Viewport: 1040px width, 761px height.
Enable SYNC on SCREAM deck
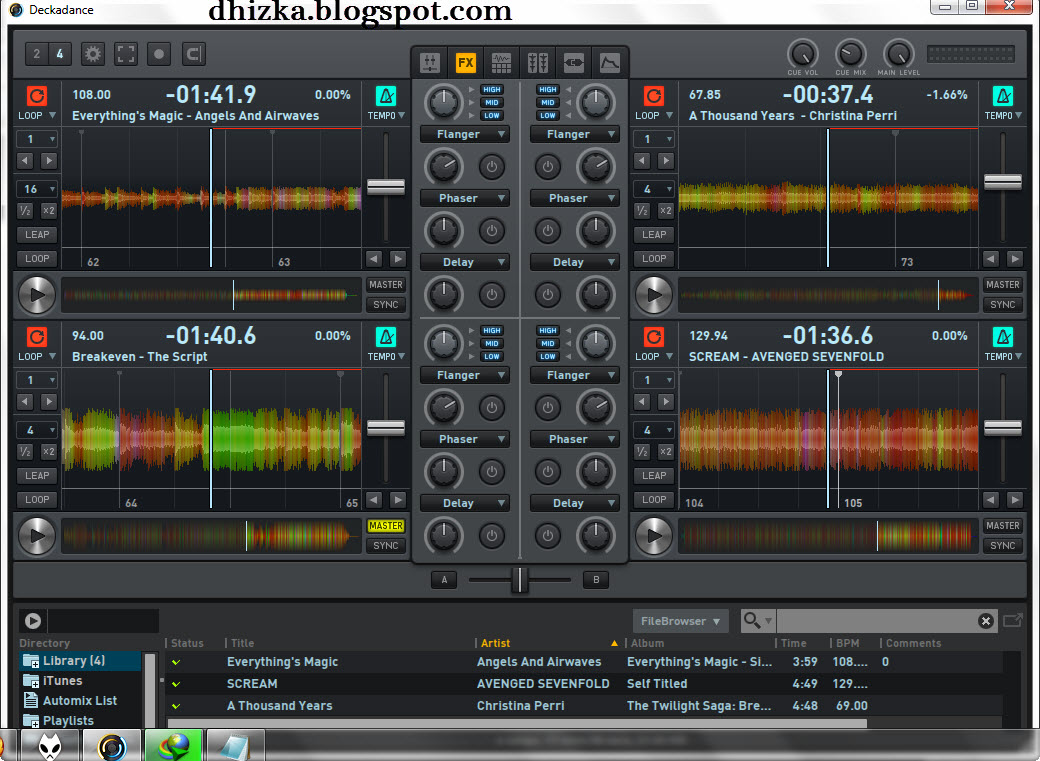click(x=1002, y=545)
